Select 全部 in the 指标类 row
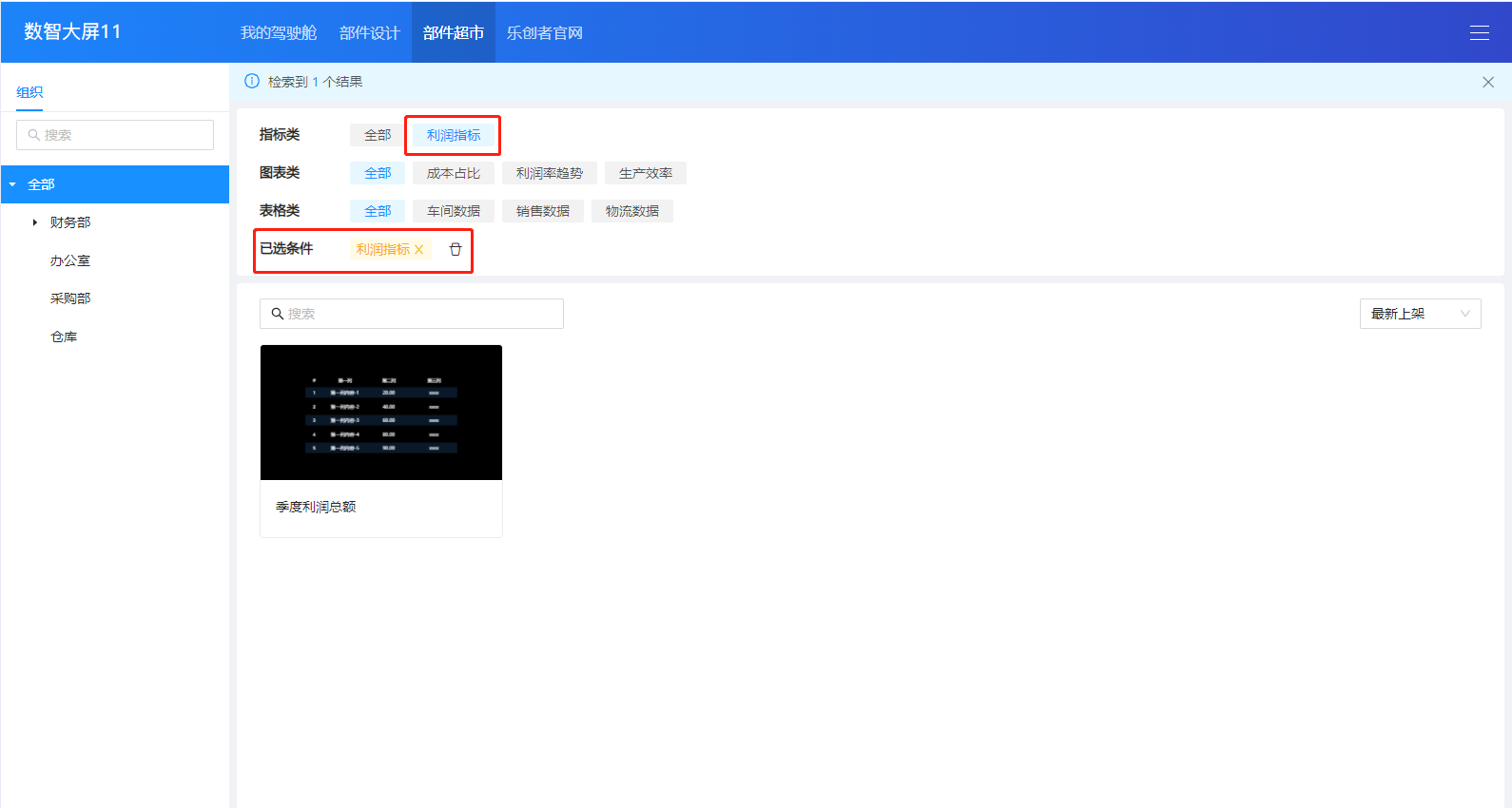1512x808 pixels. pyautogui.click(x=378, y=135)
